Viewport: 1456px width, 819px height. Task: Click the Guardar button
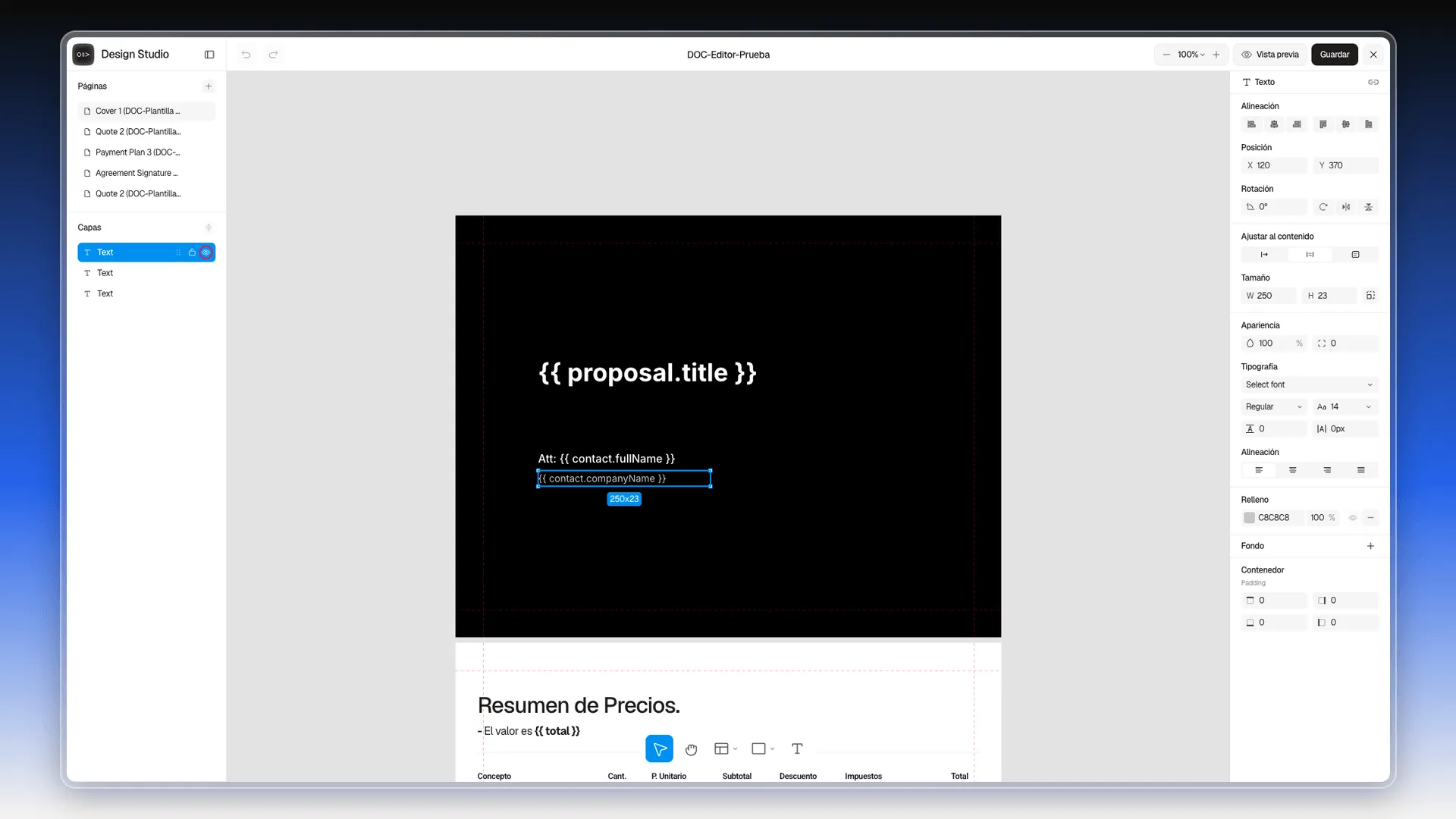[1335, 55]
